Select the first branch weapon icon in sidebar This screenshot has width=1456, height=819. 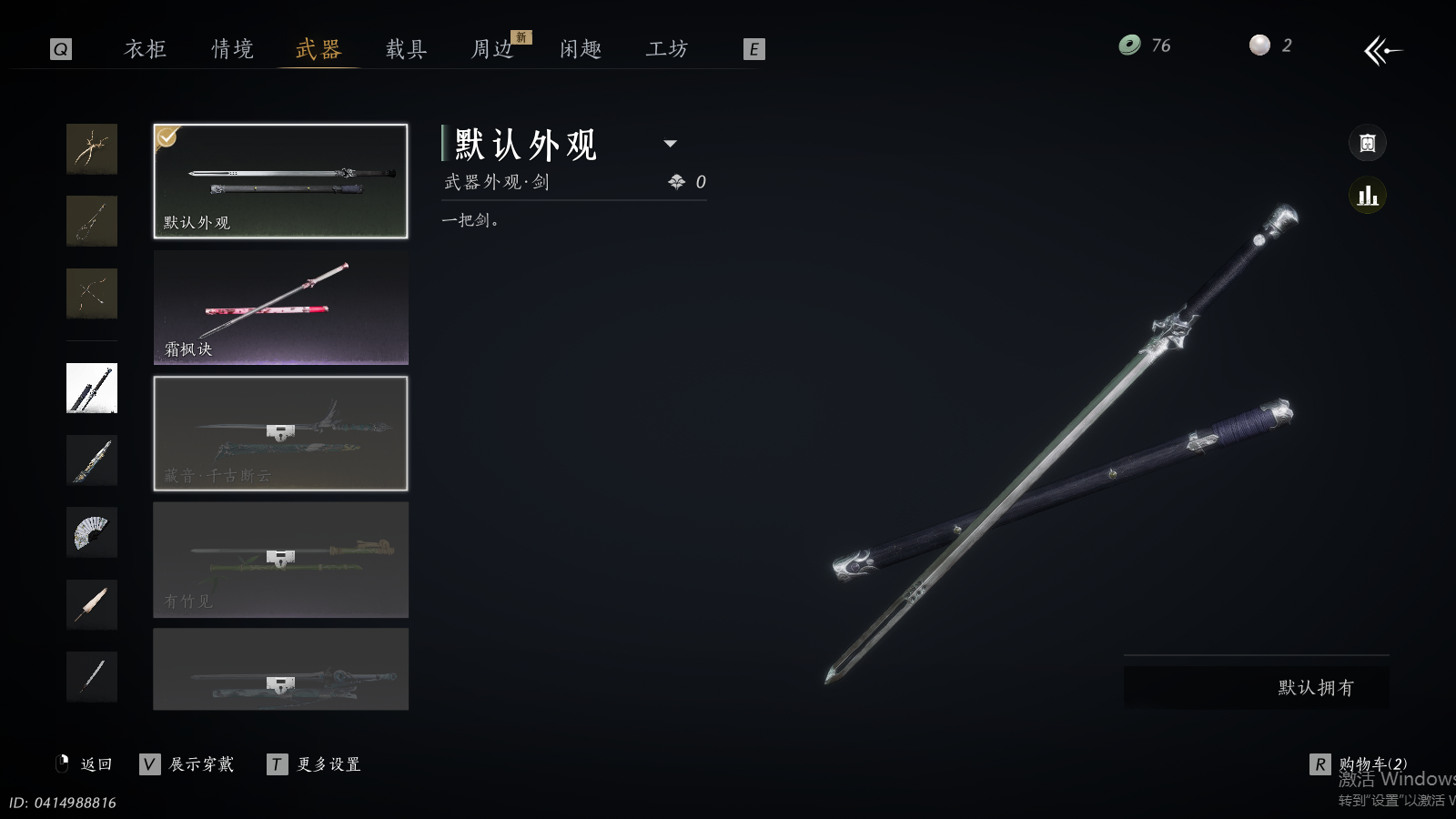[92, 148]
